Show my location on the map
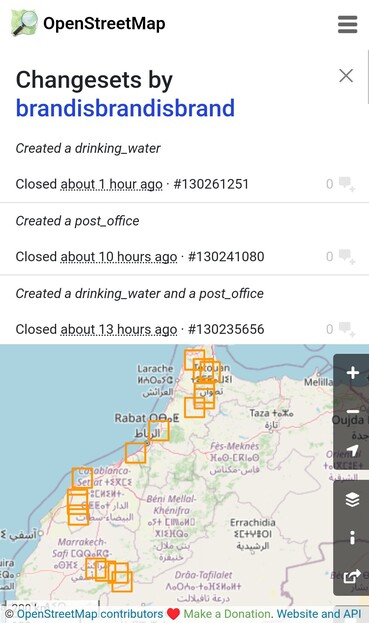 click(x=352, y=450)
